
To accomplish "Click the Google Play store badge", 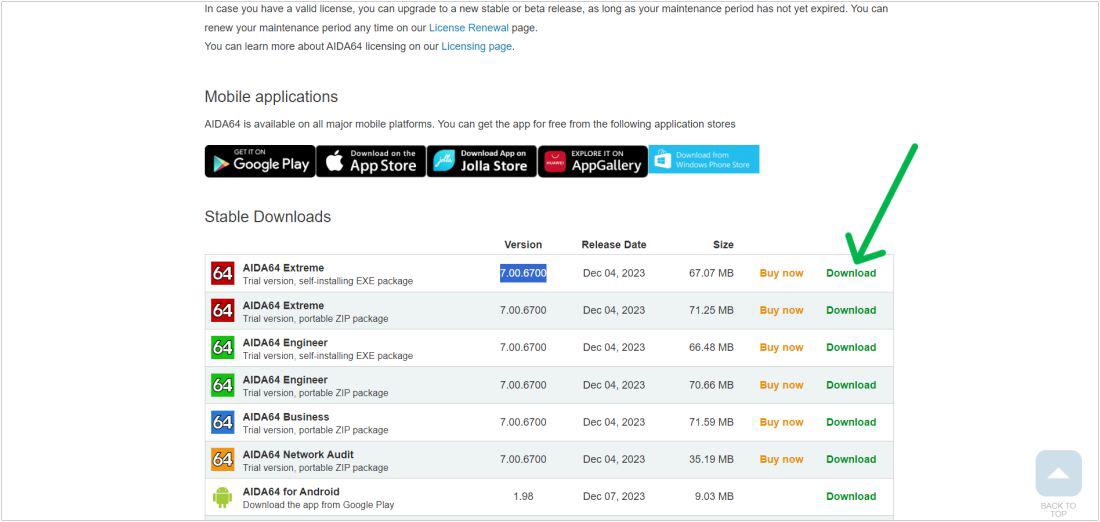I will pos(260,161).
